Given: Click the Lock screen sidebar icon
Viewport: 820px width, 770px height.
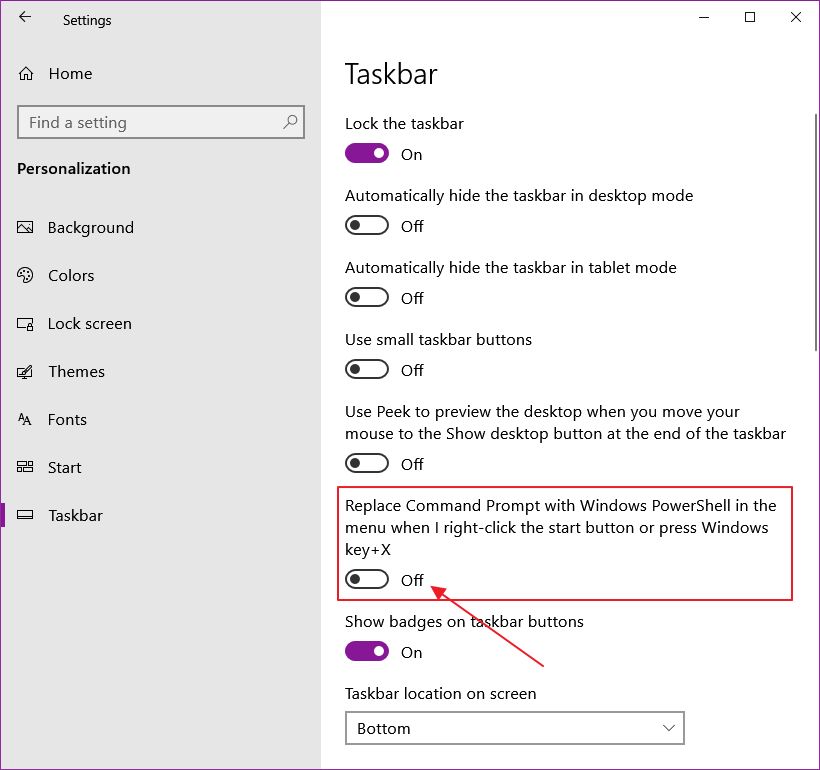Looking at the screenshot, I should pos(26,323).
